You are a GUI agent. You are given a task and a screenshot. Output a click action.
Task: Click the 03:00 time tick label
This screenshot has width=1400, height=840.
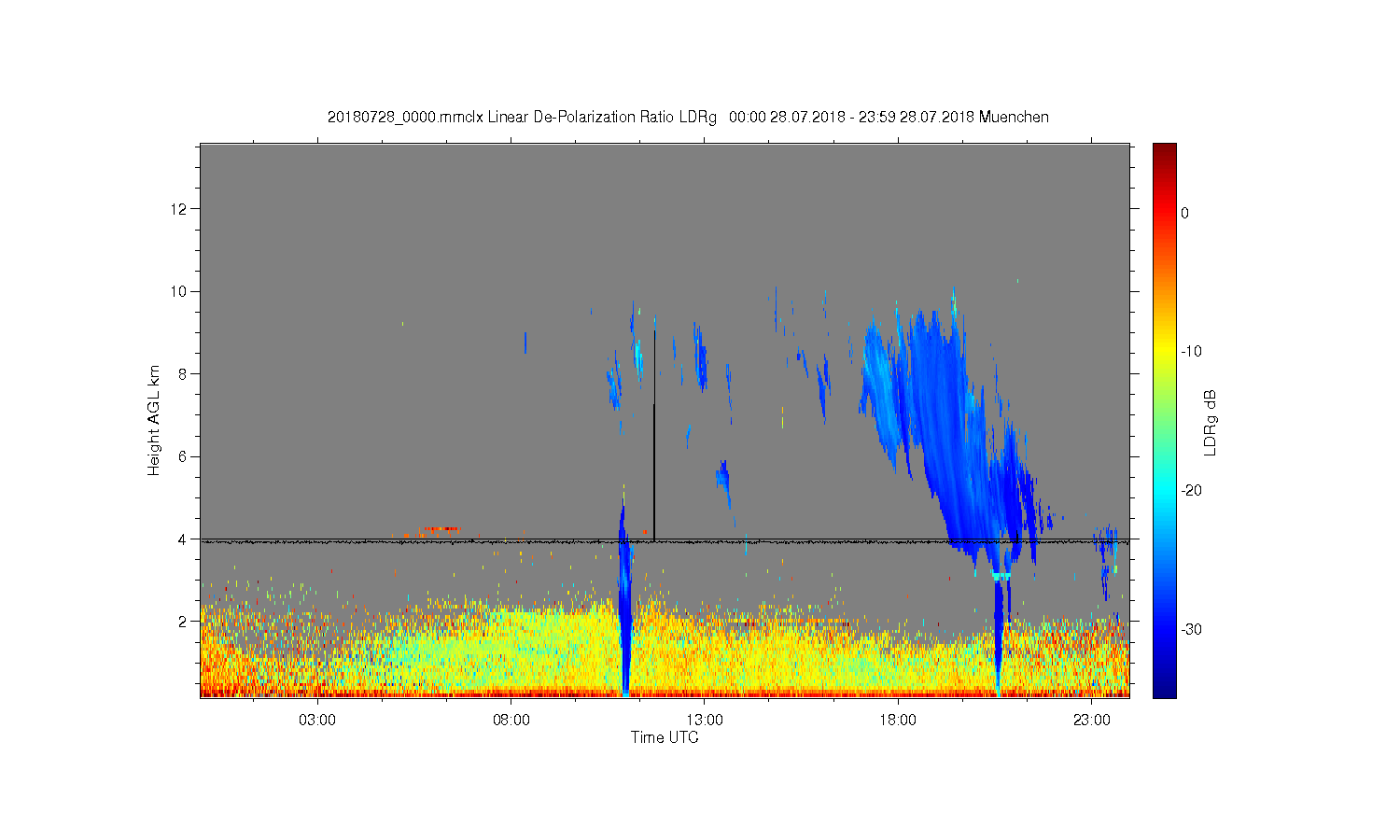coord(317,721)
